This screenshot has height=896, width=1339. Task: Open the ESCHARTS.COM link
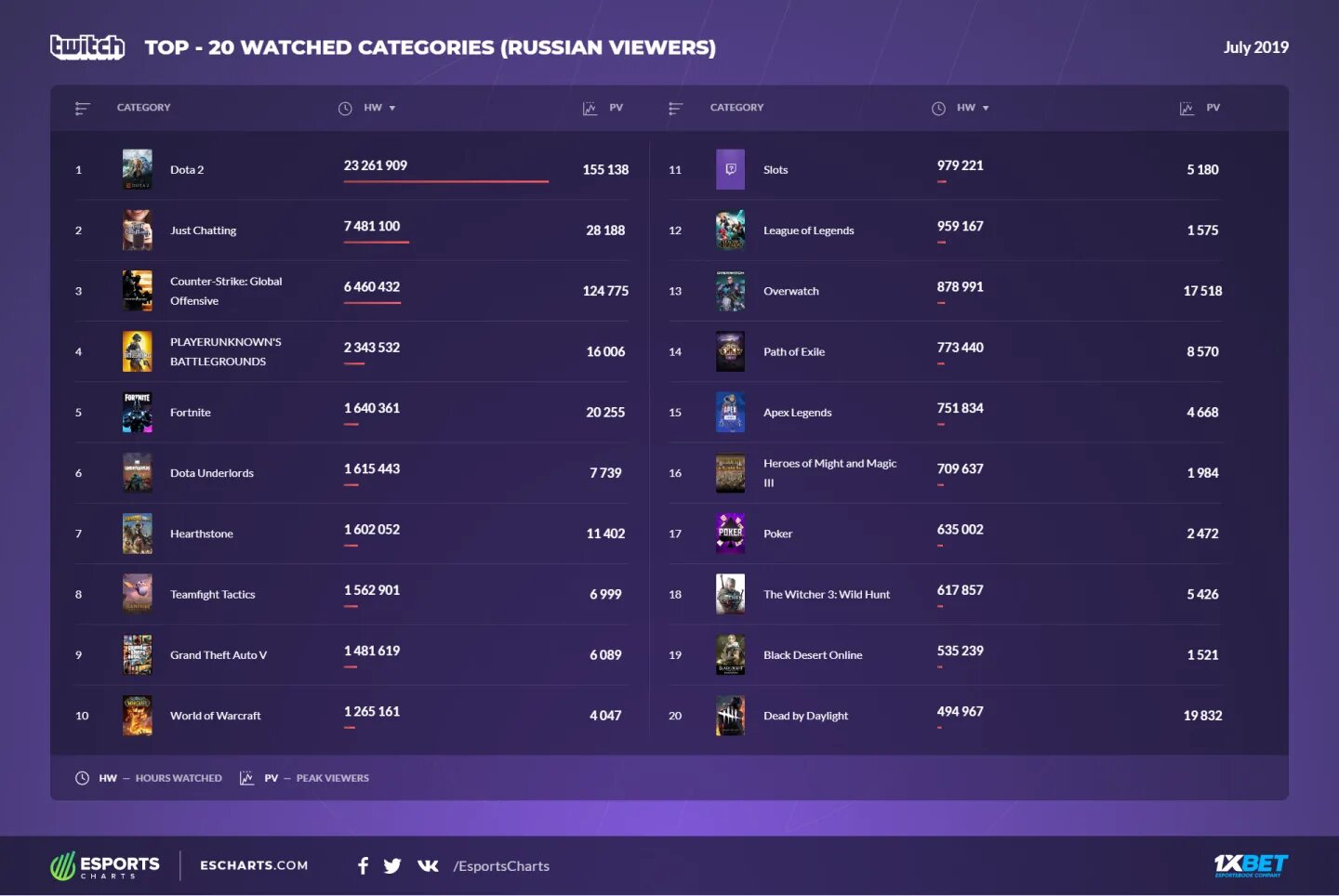point(254,865)
